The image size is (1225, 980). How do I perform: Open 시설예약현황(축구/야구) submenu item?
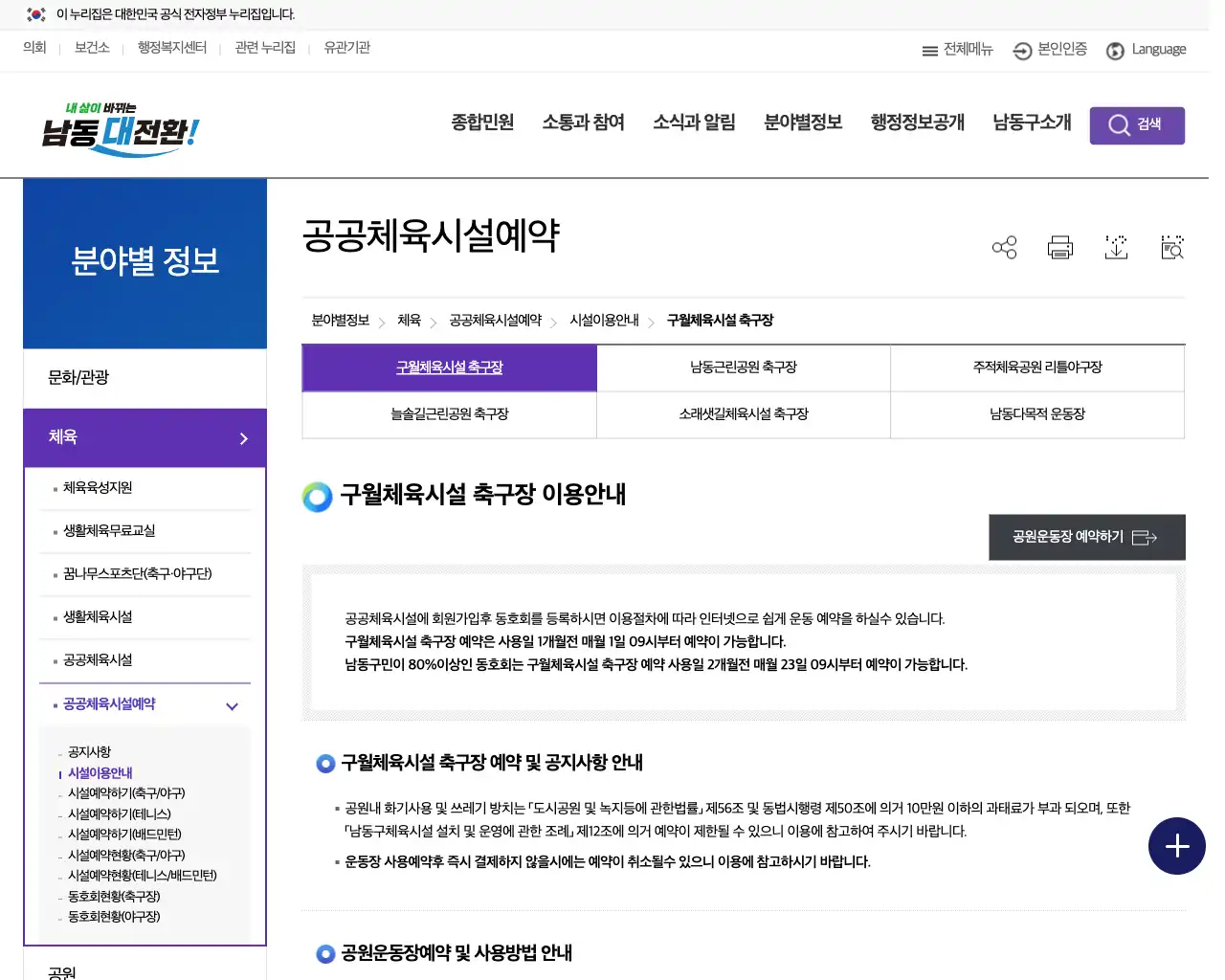[x=126, y=856]
